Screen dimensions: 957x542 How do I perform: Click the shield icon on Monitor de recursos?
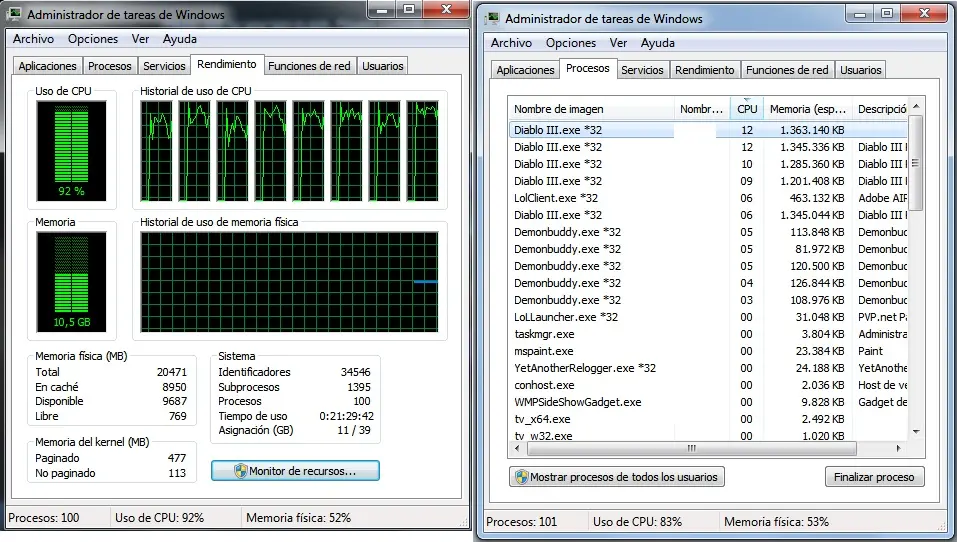tap(240, 471)
